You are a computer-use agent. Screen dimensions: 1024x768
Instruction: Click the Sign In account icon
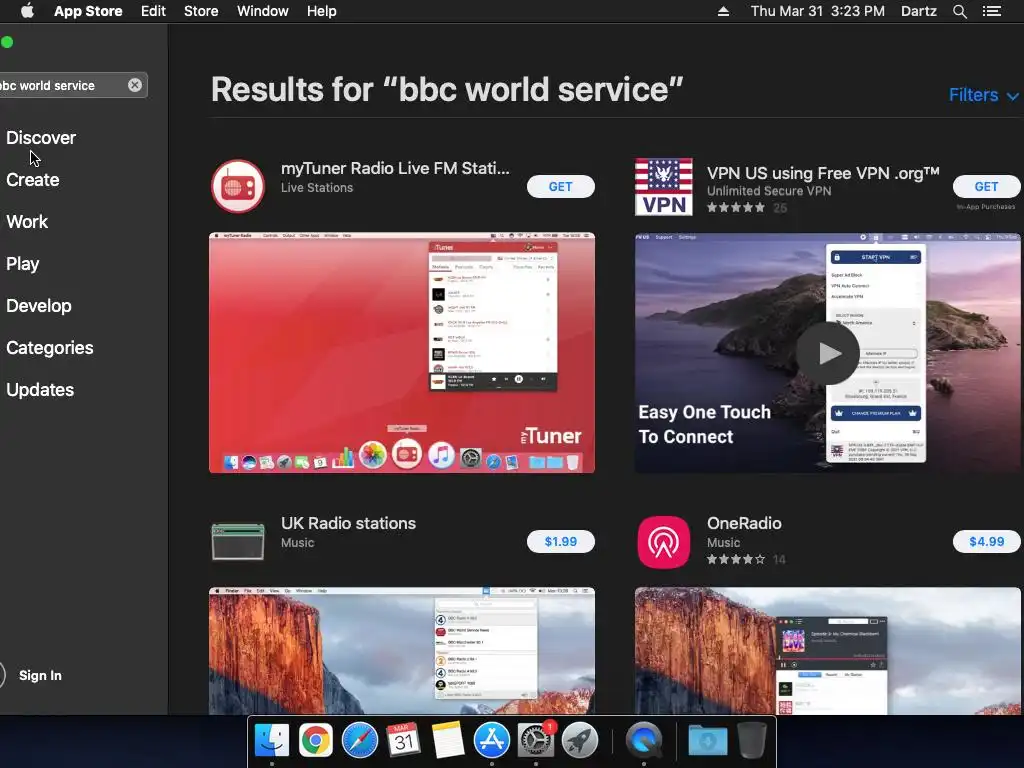pyautogui.click(x=1, y=675)
